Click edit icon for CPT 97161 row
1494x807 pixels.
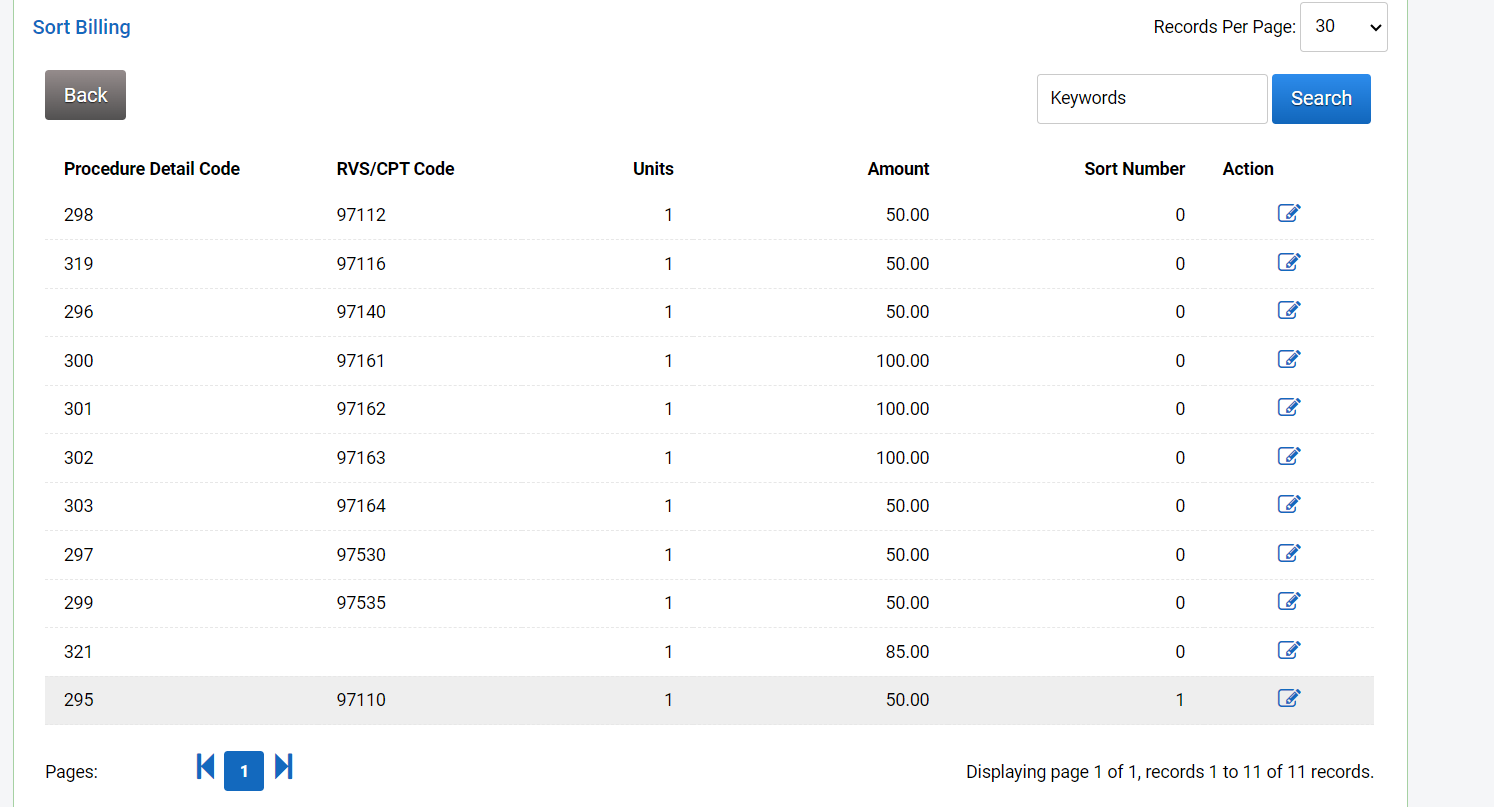[x=1289, y=359]
